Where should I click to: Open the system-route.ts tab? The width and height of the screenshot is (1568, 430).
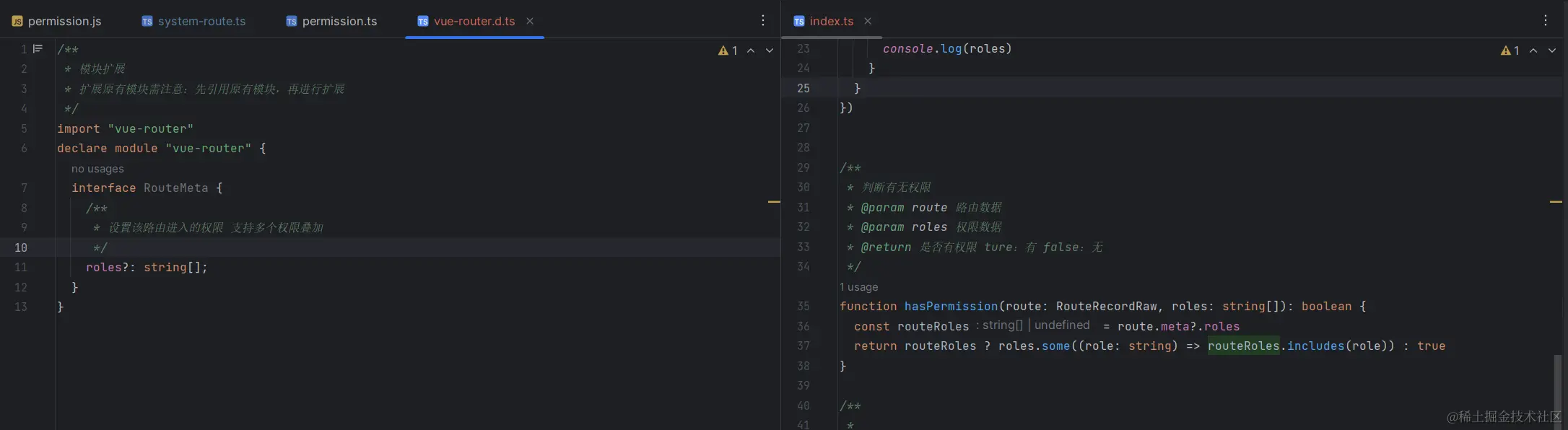pos(193,21)
